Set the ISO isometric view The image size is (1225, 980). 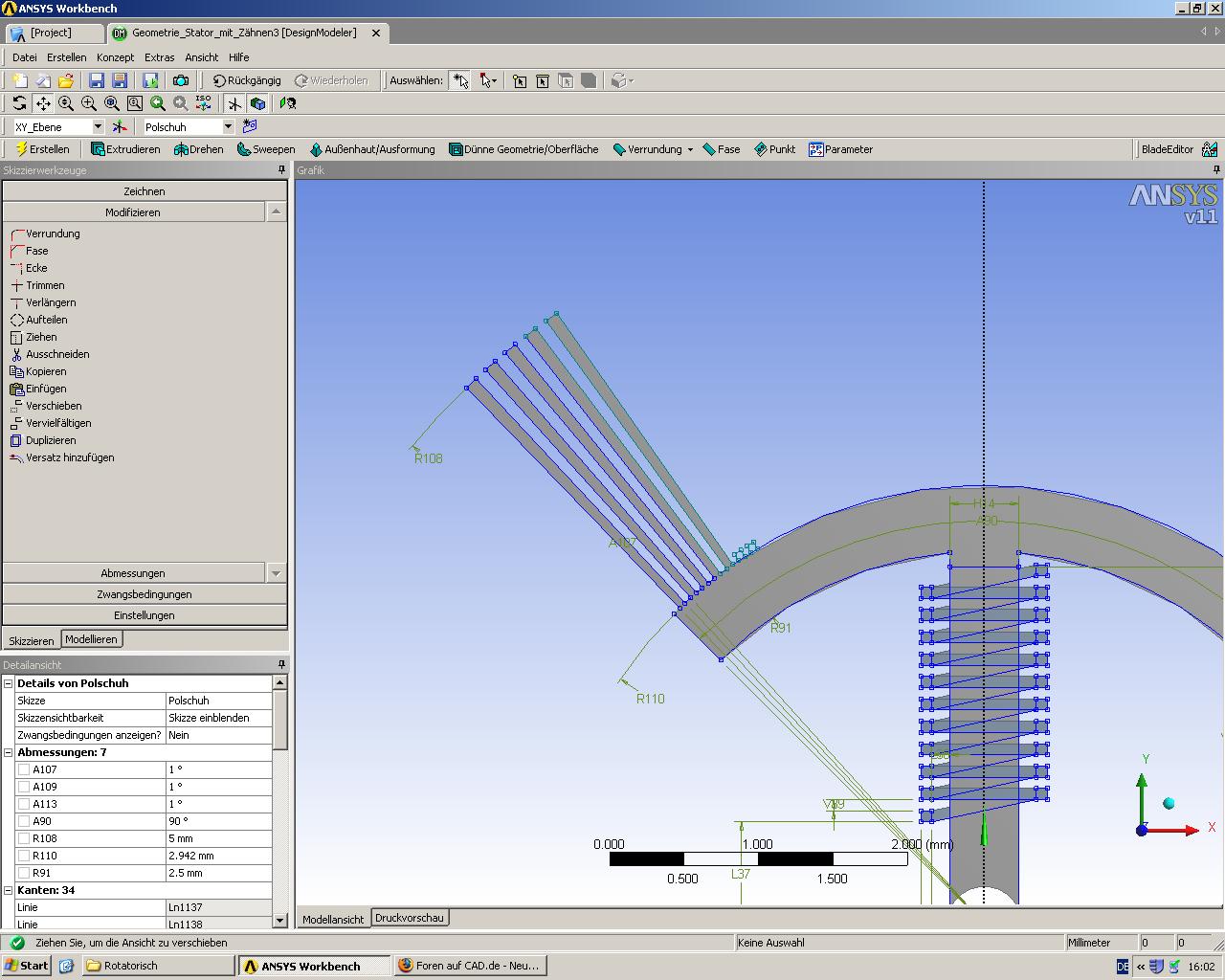click(x=204, y=103)
